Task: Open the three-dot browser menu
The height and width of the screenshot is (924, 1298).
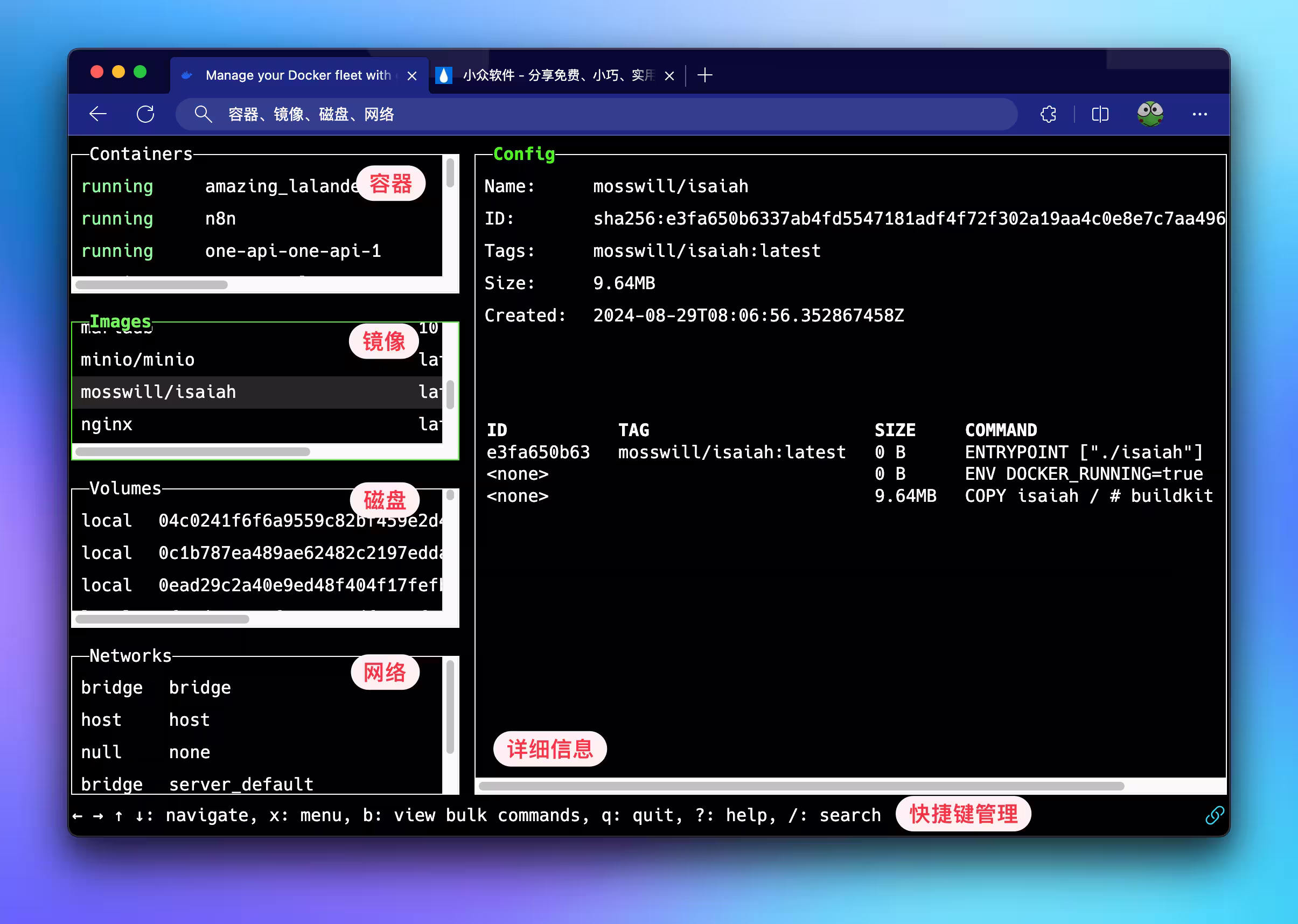Action: tap(1199, 114)
